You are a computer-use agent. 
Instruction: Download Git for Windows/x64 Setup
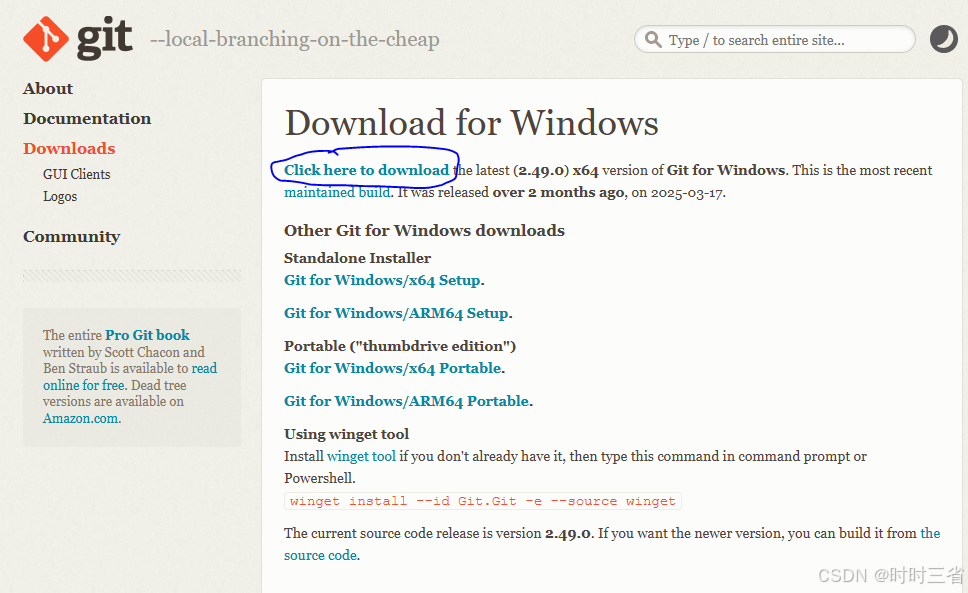coord(382,280)
